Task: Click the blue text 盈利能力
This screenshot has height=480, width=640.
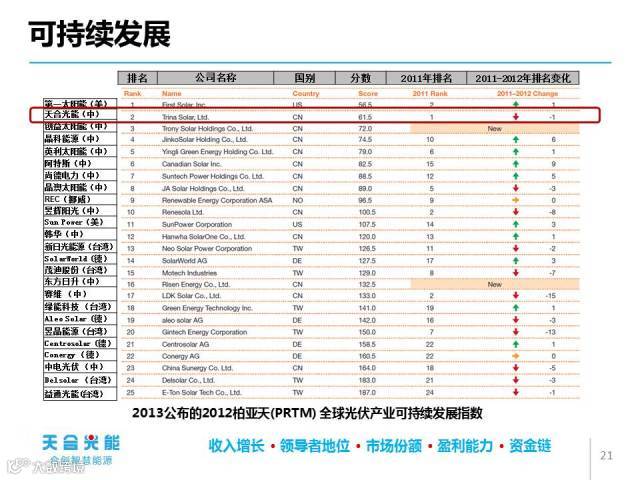Action: (x=465, y=446)
